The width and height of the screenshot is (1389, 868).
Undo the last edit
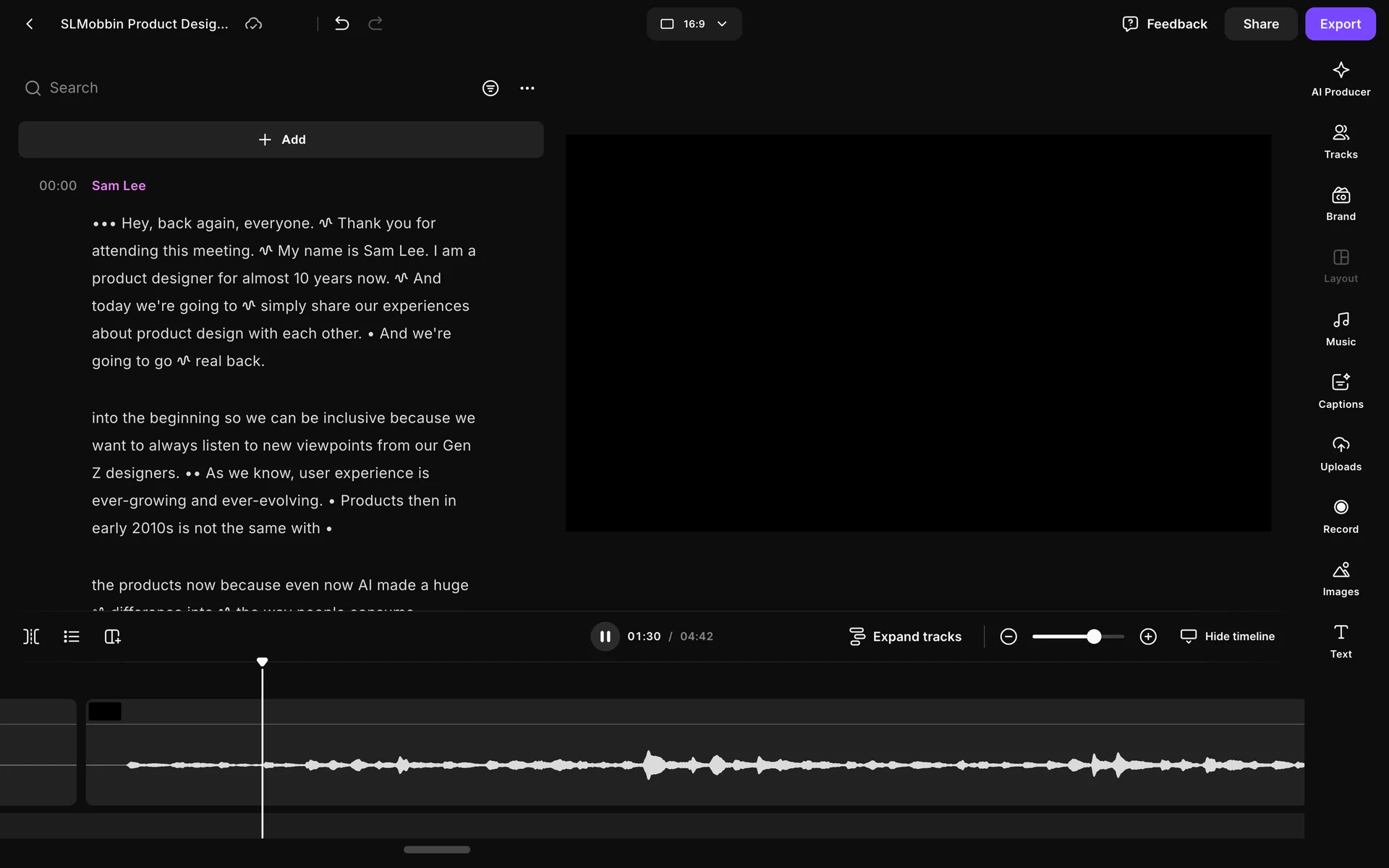tap(342, 24)
